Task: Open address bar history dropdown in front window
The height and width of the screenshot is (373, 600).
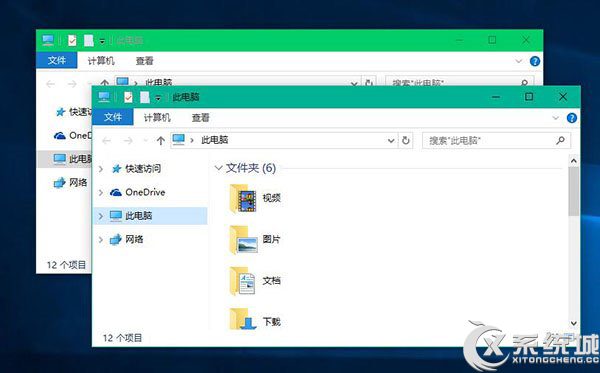Action: (x=391, y=141)
